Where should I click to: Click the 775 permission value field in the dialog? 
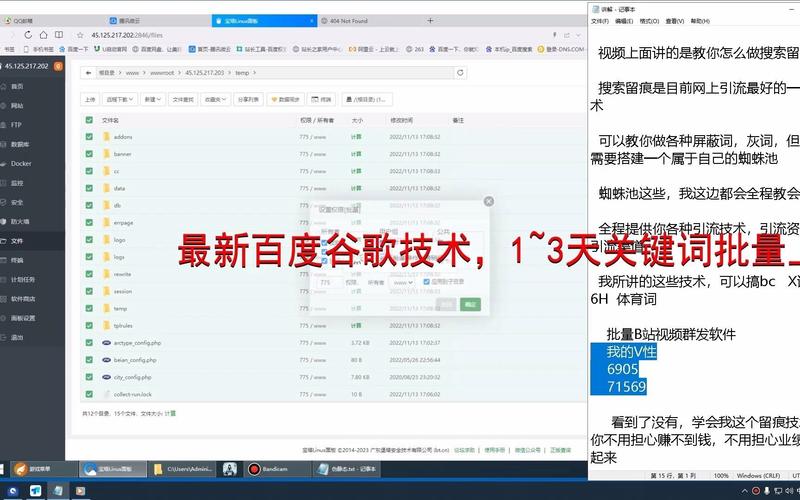329,282
